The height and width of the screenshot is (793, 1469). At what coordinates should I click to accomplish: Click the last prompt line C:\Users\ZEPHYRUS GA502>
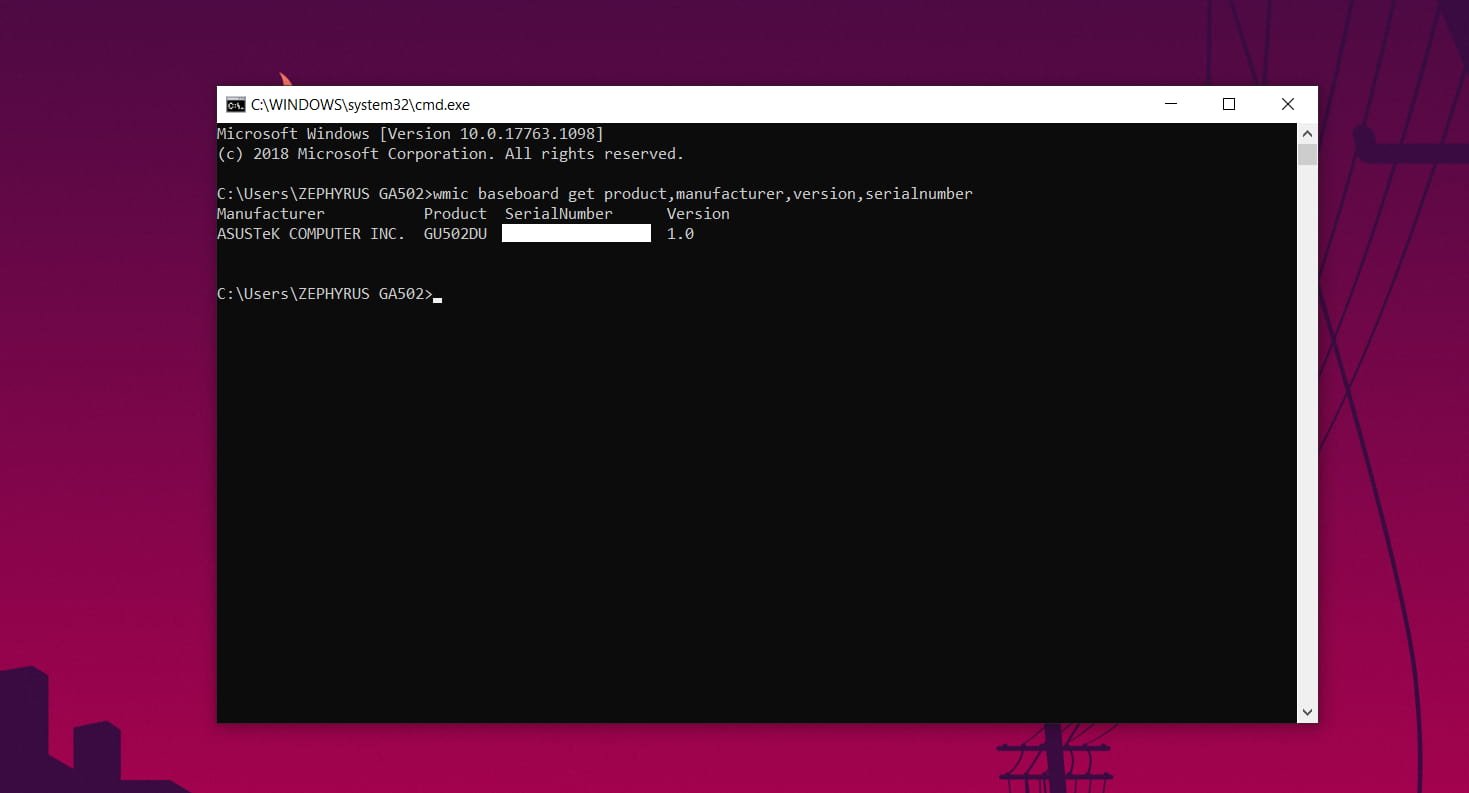tap(325, 294)
